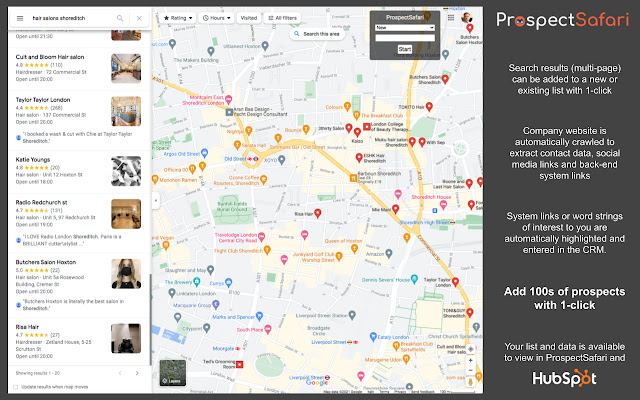The image size is (640, 400).
Task: Collapse the side panel arrow
Action: [x=156, y=200]
